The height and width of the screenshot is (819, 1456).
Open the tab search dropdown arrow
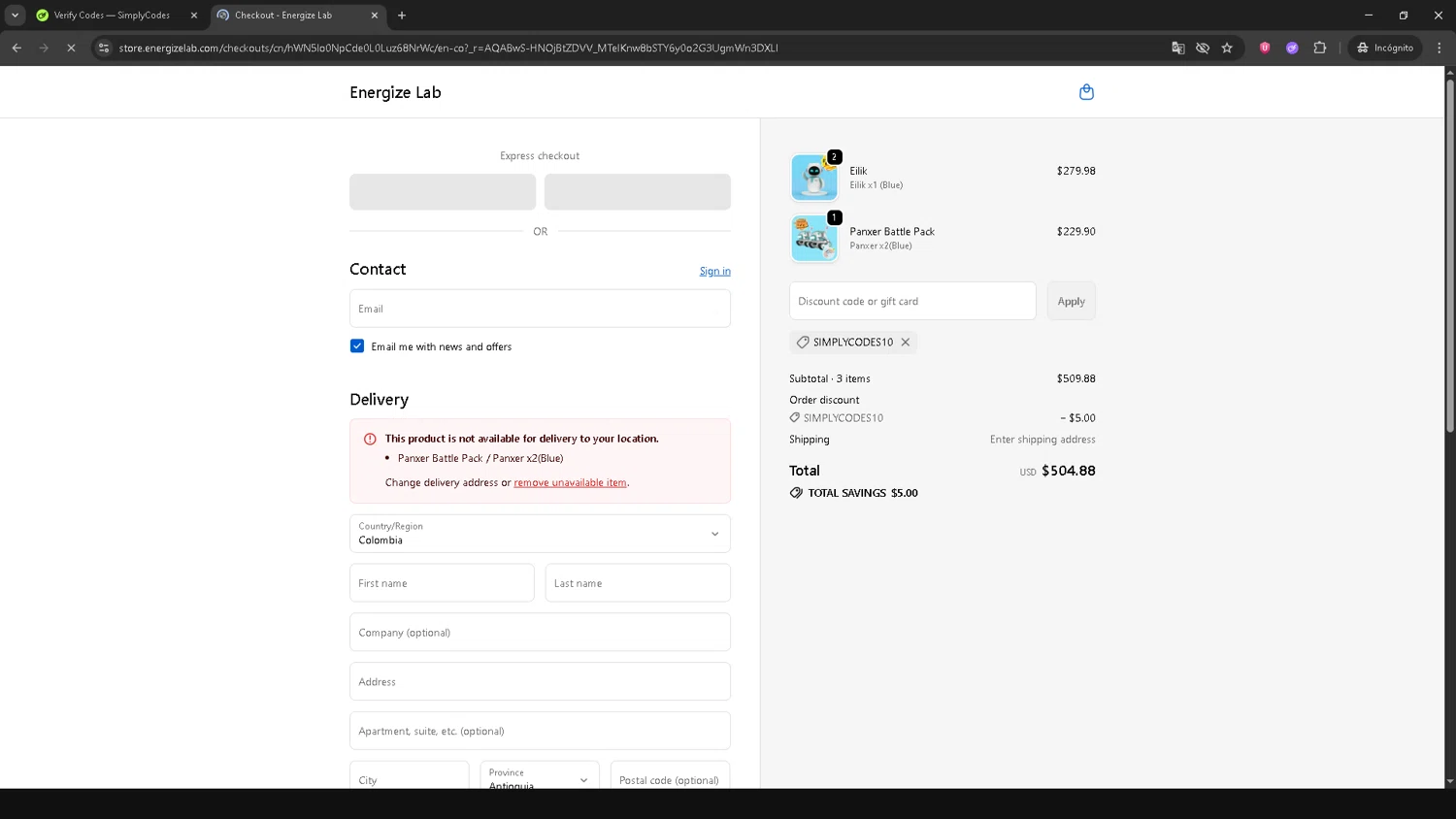(x=15, y=16)
